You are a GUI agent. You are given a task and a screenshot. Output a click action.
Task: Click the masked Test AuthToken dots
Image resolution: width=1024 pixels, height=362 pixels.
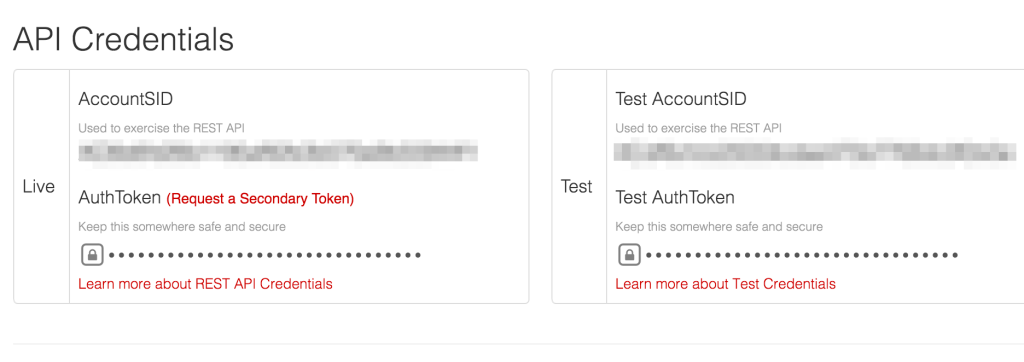pos(802,255)
